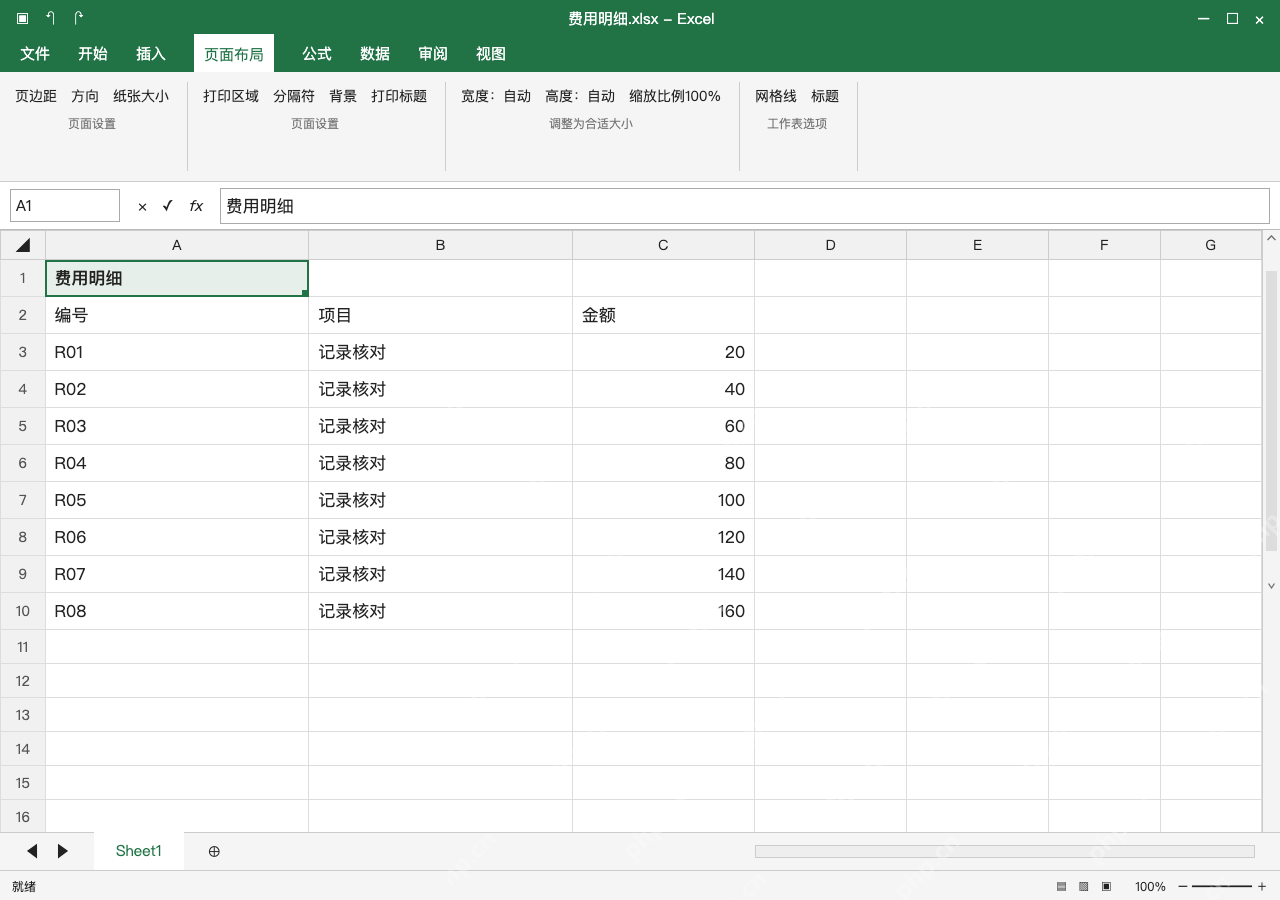Image resolution: width=1280 pixels, height=900 pixels.
Task: Switch to the 开始 ribbon tab
Action: tap(93, 54)
